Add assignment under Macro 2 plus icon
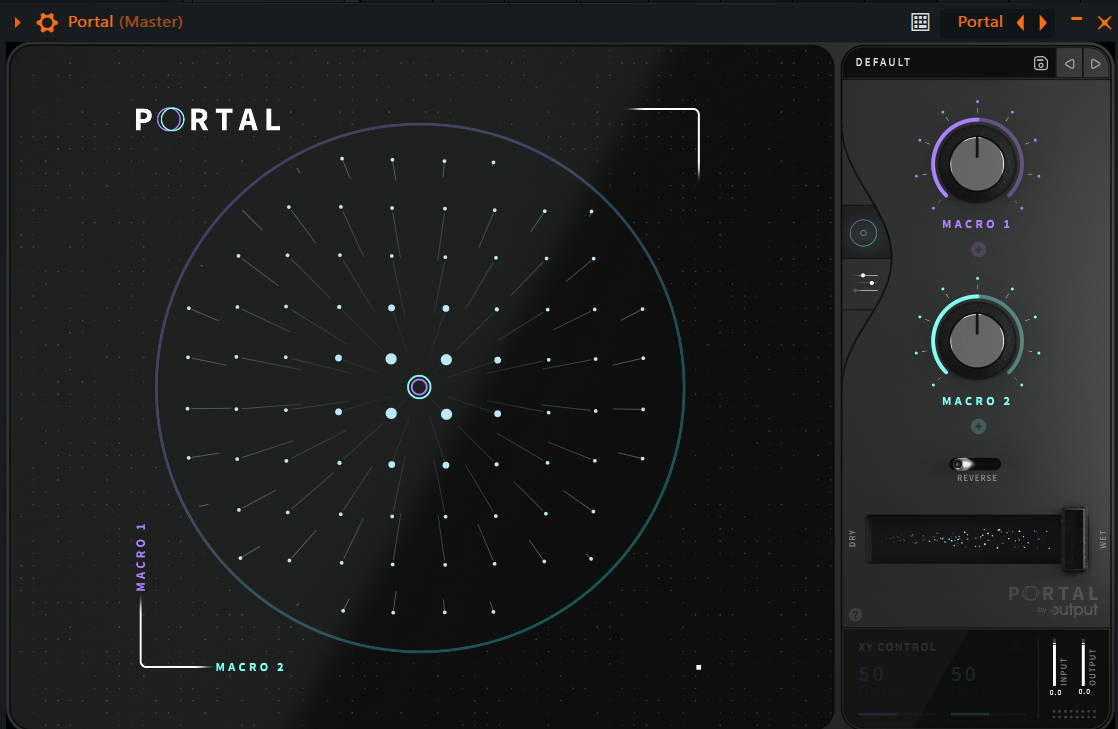This screenshot has height=729, width=1118. click(978, 427)
